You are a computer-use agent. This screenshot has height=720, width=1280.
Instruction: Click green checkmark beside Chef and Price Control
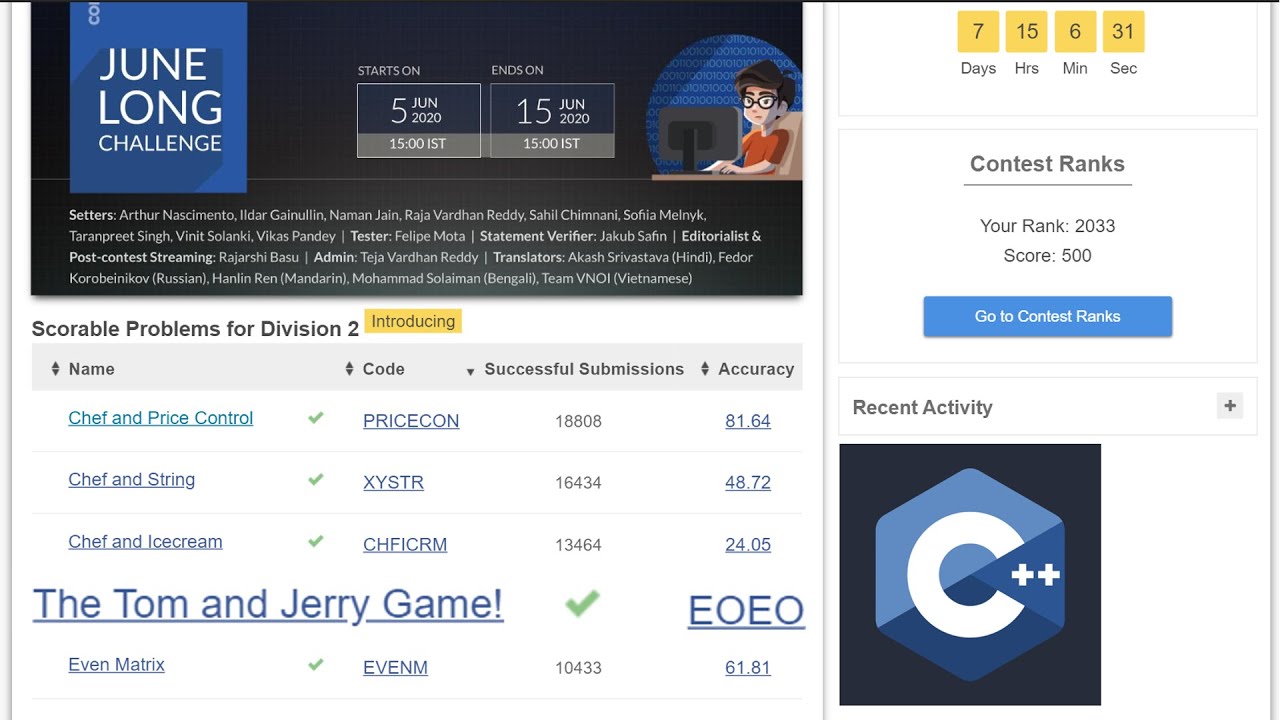(x=316, y=418)
